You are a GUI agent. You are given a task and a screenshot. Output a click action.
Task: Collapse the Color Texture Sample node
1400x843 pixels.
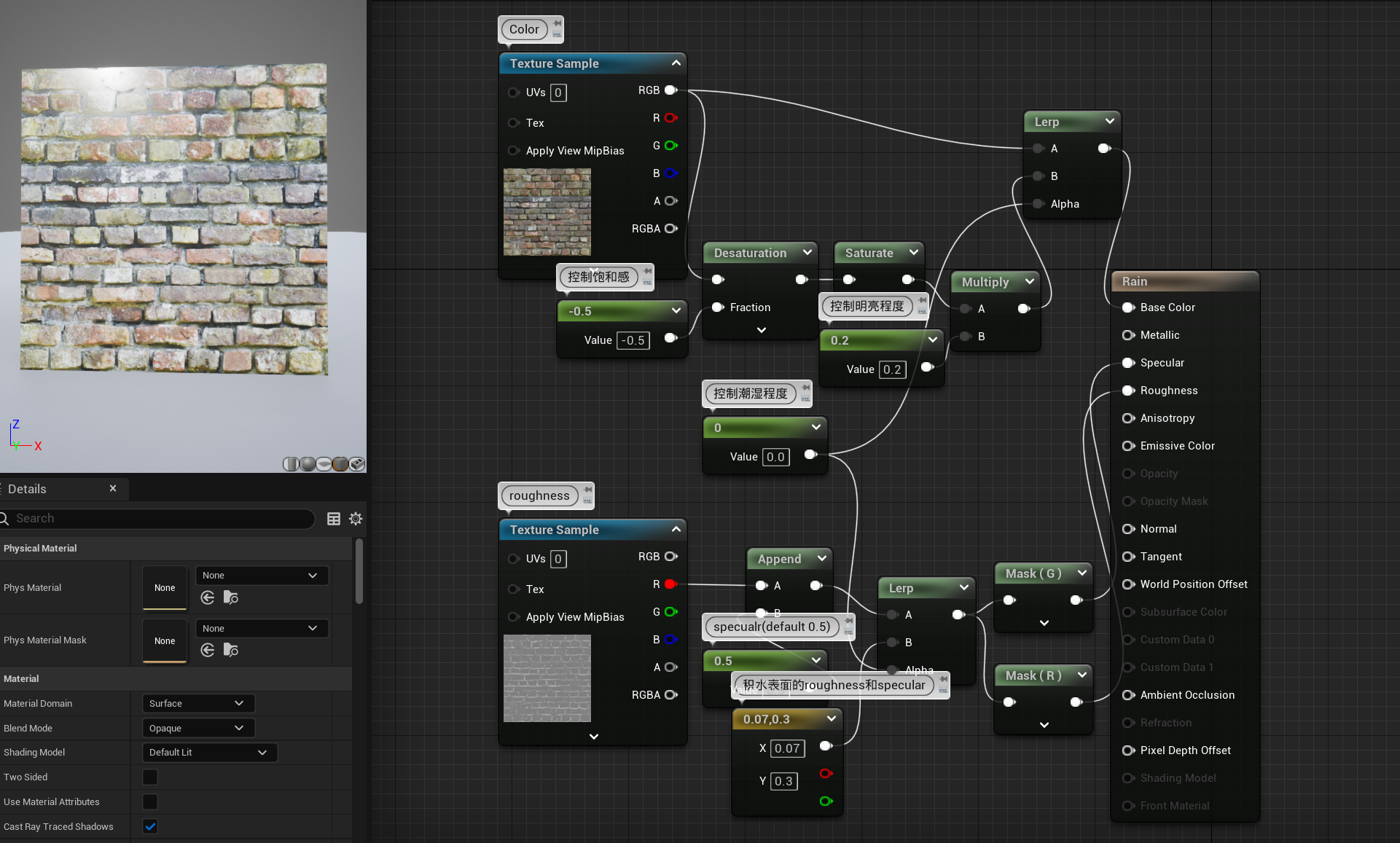pos(676,63)
